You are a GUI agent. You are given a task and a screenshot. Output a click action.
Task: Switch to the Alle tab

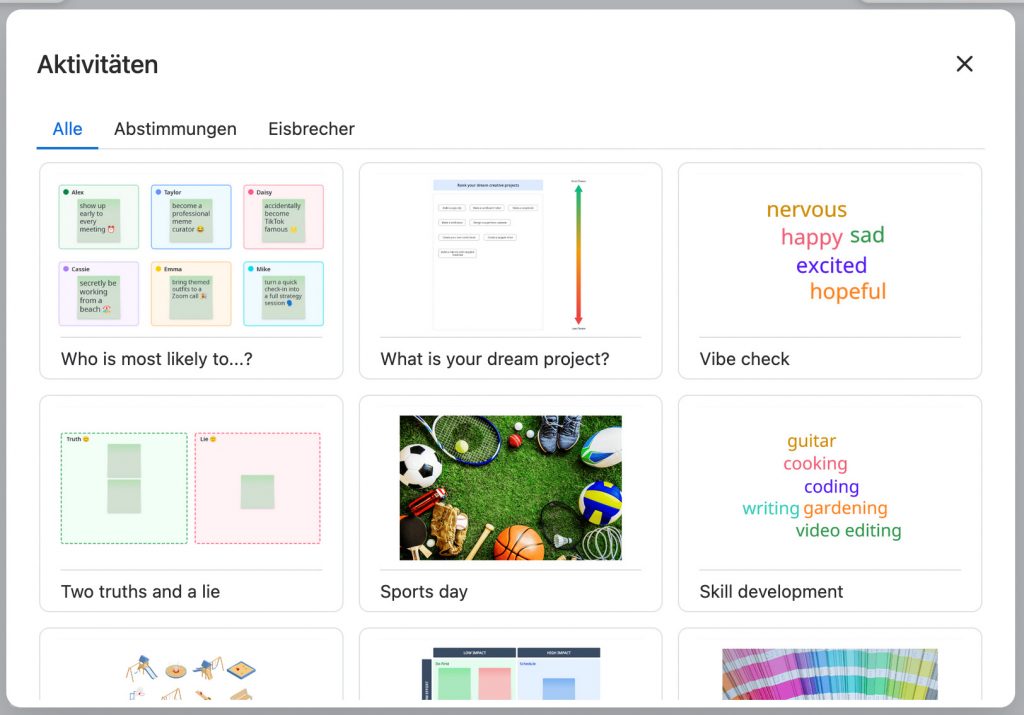click(67, 129)
